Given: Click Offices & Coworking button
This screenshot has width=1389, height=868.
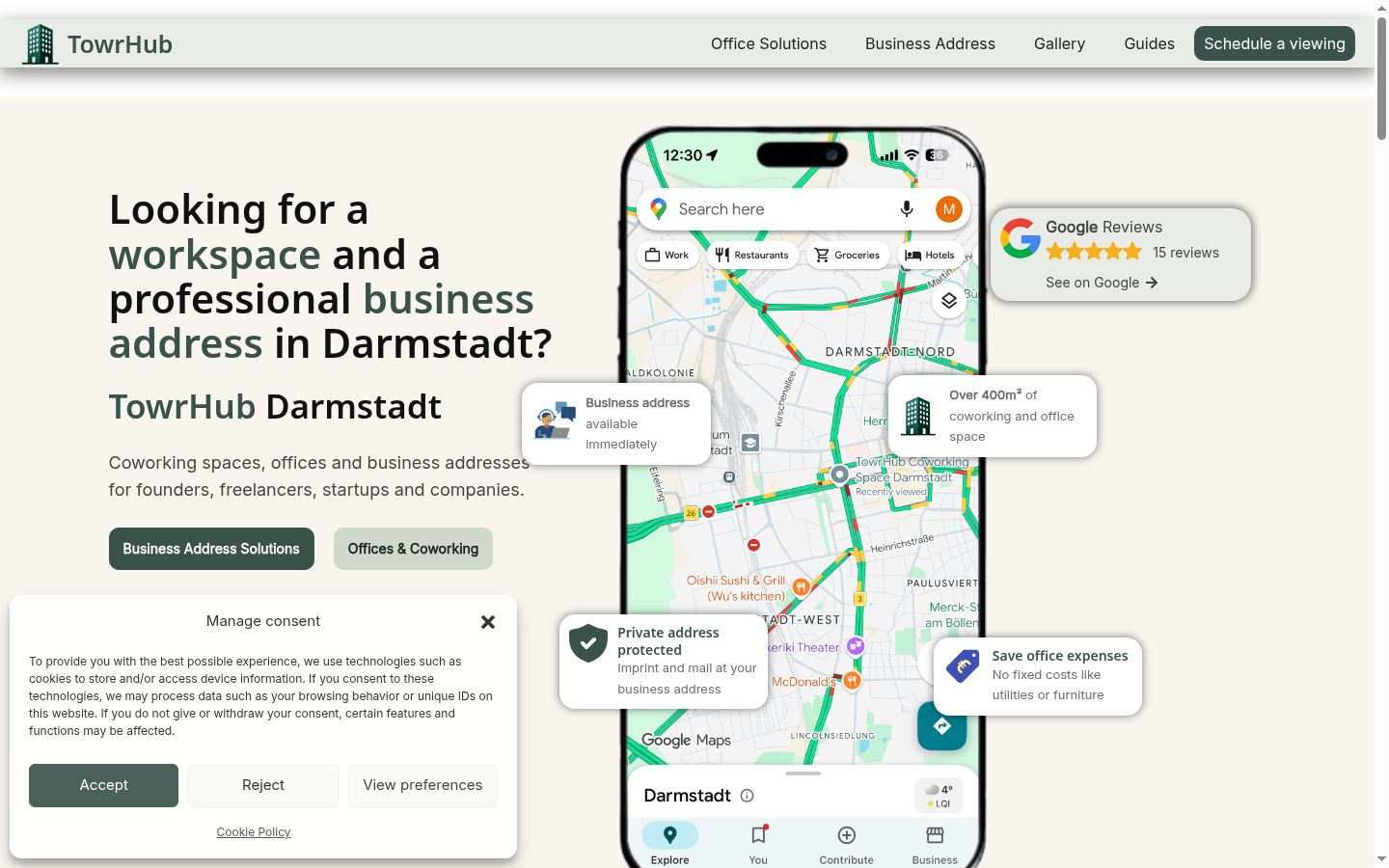Looking at the screenshot, I should tap(413, 549).
